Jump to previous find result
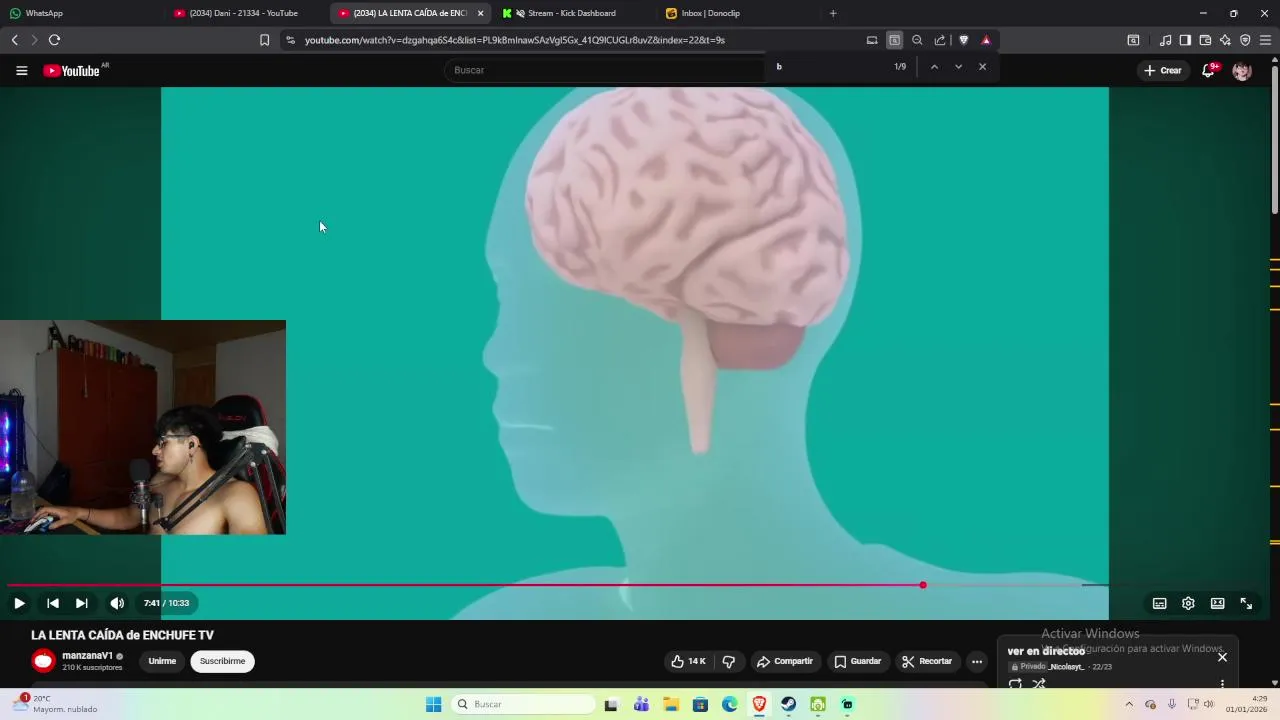Image resolution: width=1280 pixels, height=720 pixels. [x=934, y=67]
